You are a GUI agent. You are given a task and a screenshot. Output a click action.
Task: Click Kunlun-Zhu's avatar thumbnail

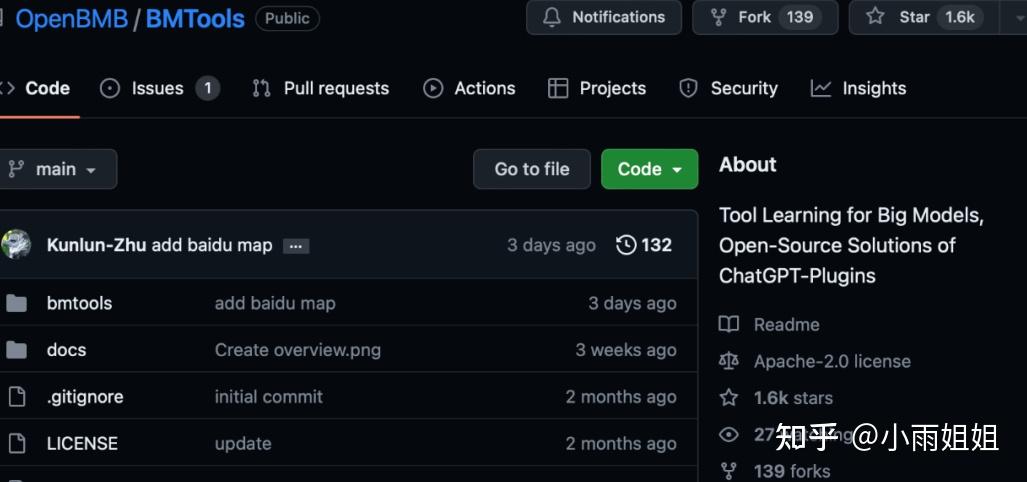pyautogui.click(x=16, y=245)
